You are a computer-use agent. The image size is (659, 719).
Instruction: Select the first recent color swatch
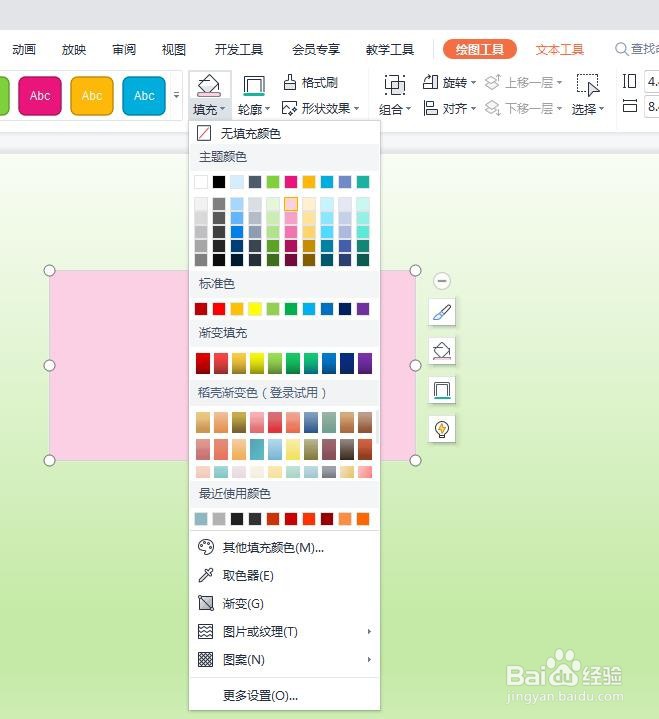pos(201,519)
